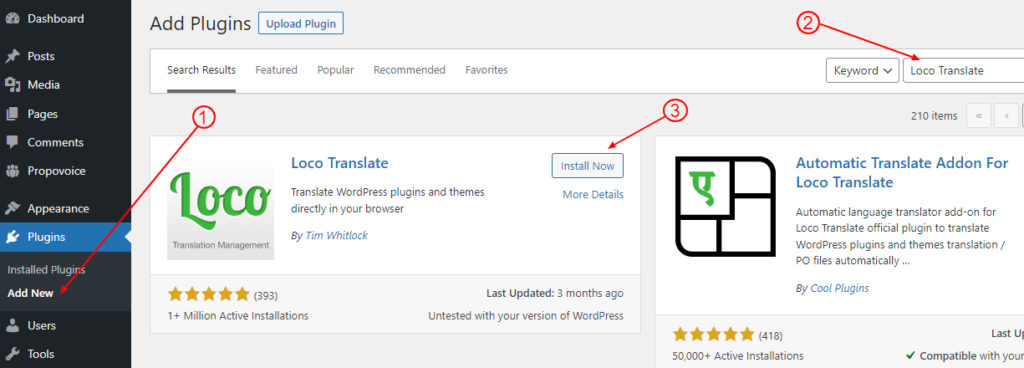Switch to the Popular tab
Screen dimensions: 1024x368
click(x=336, y=70)
